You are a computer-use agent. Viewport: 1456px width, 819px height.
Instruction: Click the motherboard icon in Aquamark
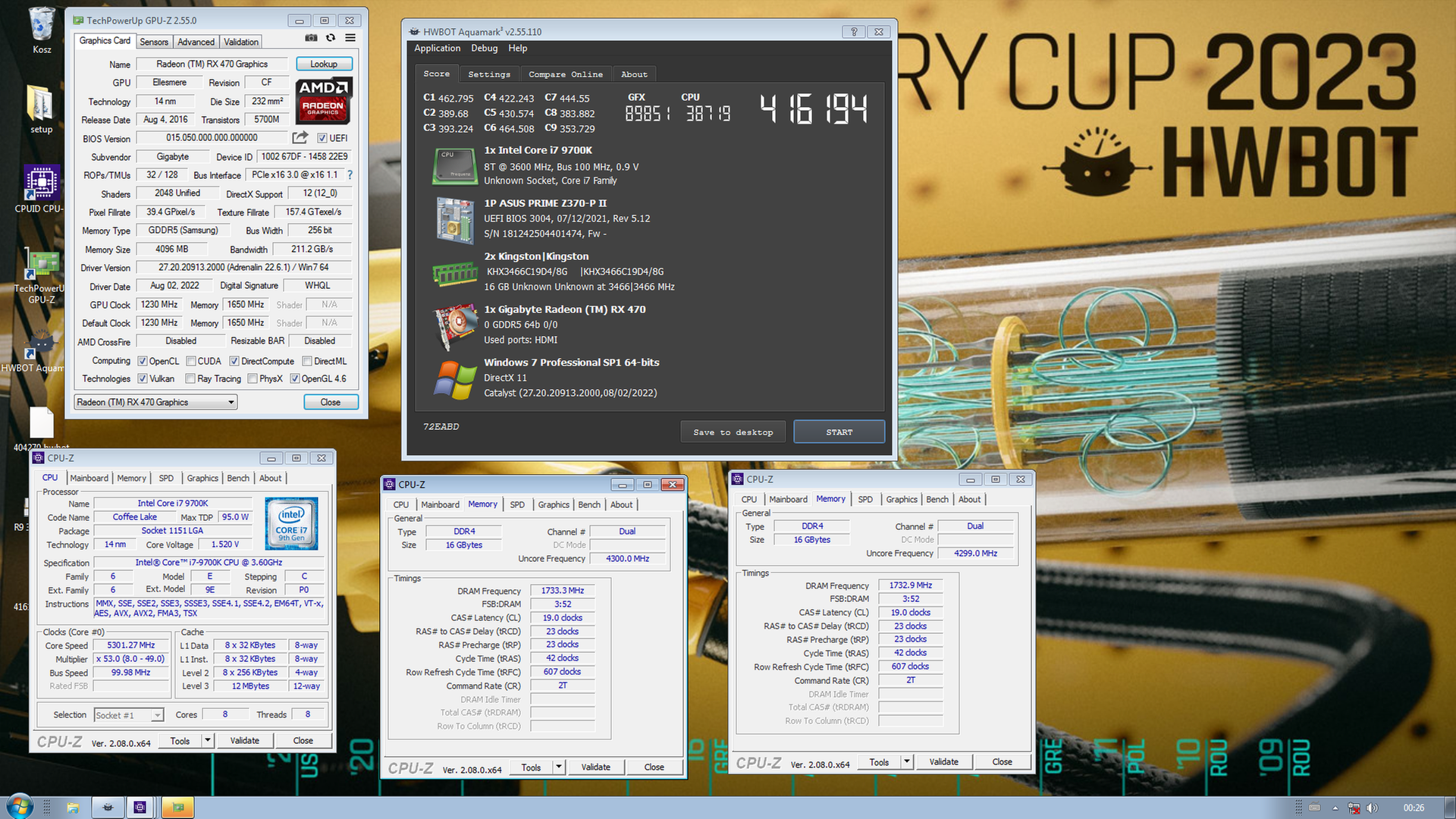click(x=455, y=220)
